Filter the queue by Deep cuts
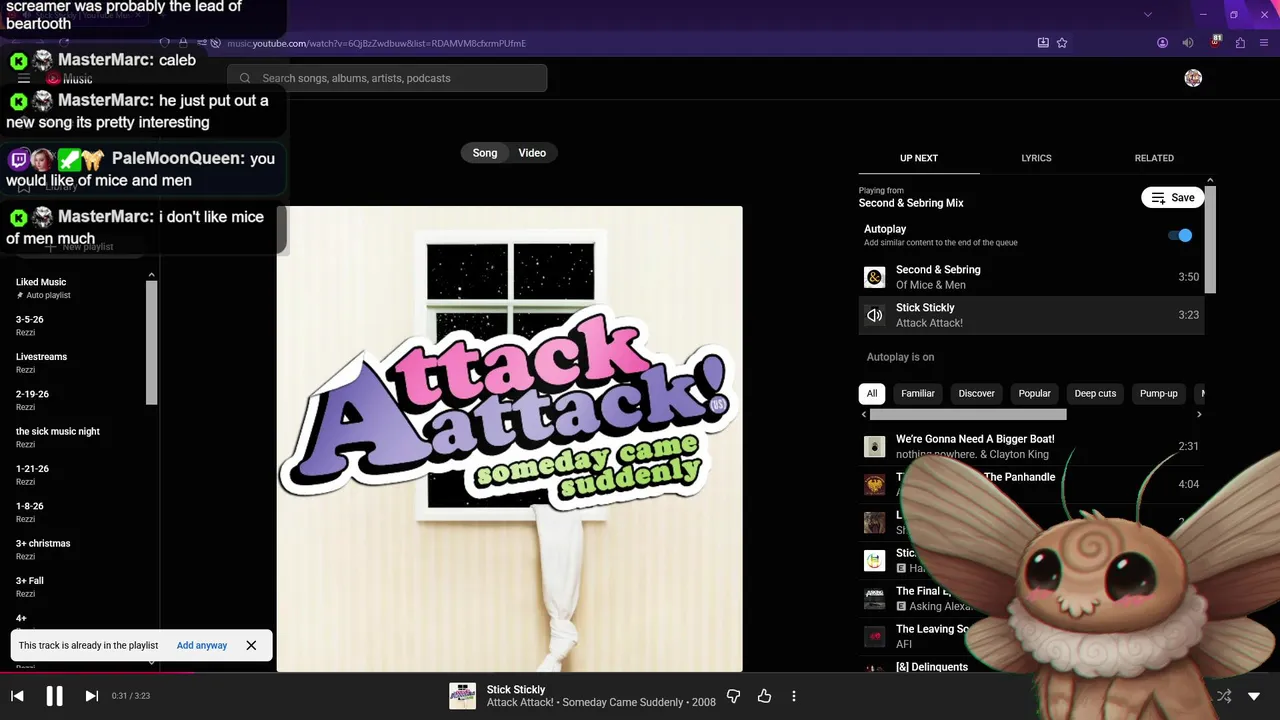The height and width of the screenshot is (720, 1280). (1095, 393)
